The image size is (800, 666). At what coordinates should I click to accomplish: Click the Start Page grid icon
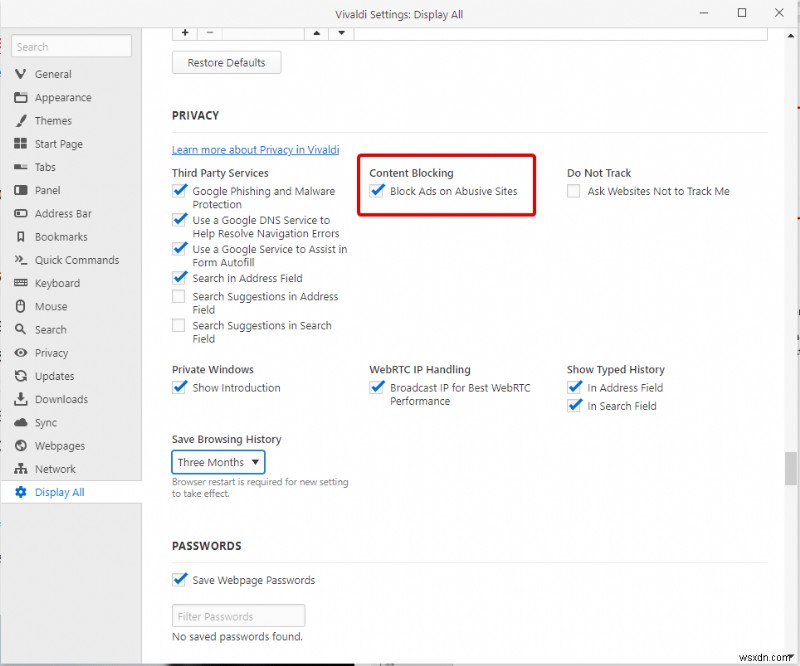point(22,143)
